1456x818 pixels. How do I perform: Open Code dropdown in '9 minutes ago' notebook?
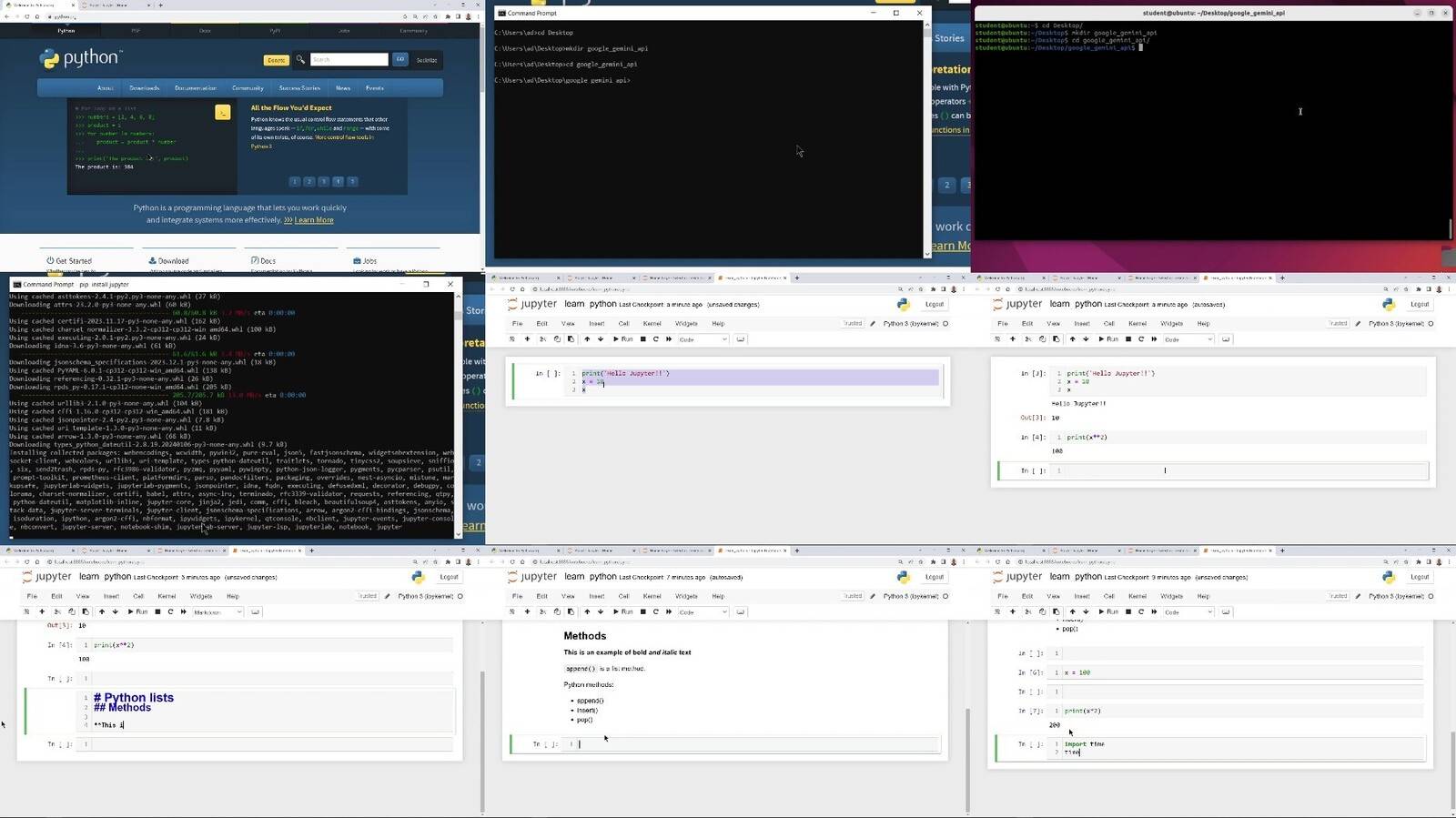tap(1188, 612)
